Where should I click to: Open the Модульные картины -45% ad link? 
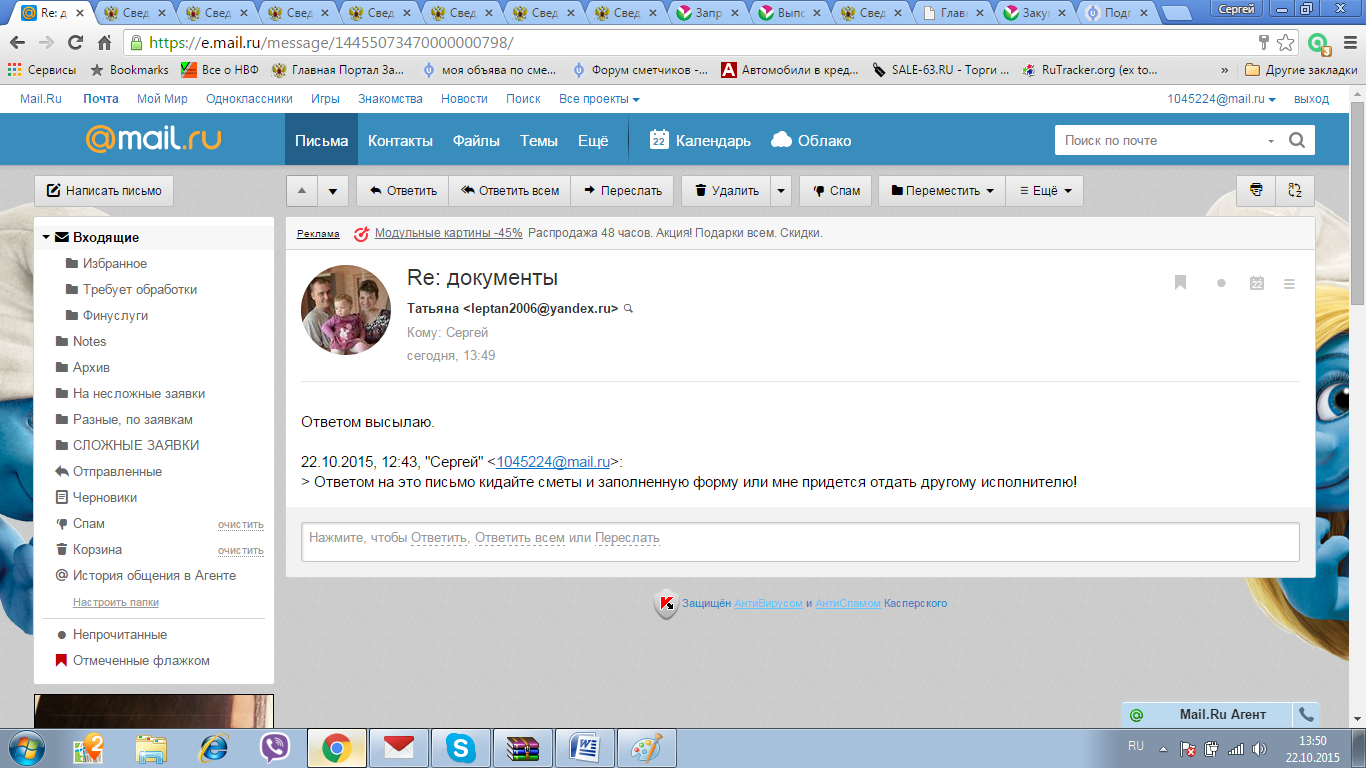pyautogui.click(x=448, y=233)
